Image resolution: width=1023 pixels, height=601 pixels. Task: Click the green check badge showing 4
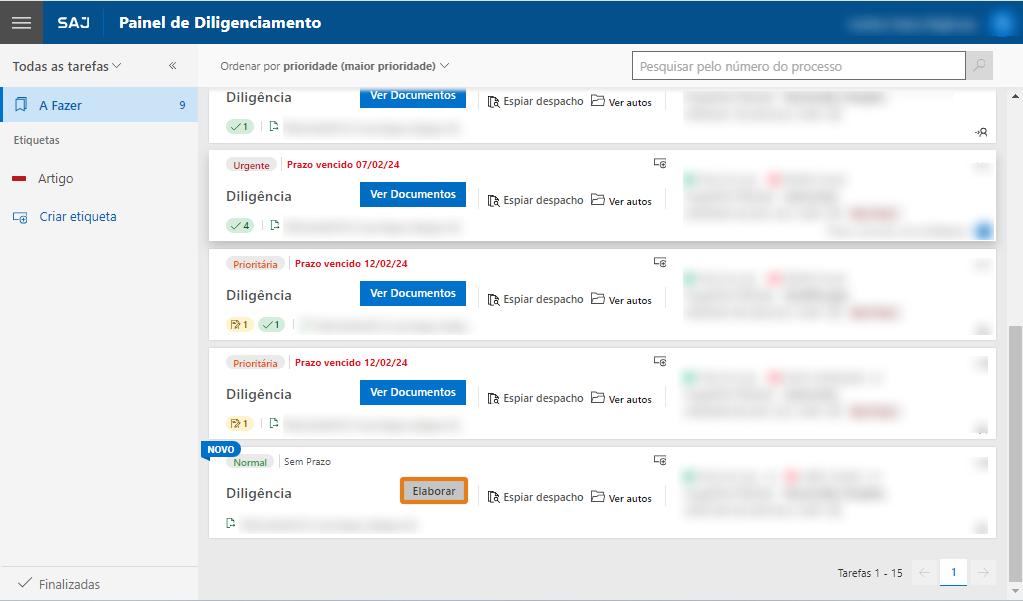(240, 225)
